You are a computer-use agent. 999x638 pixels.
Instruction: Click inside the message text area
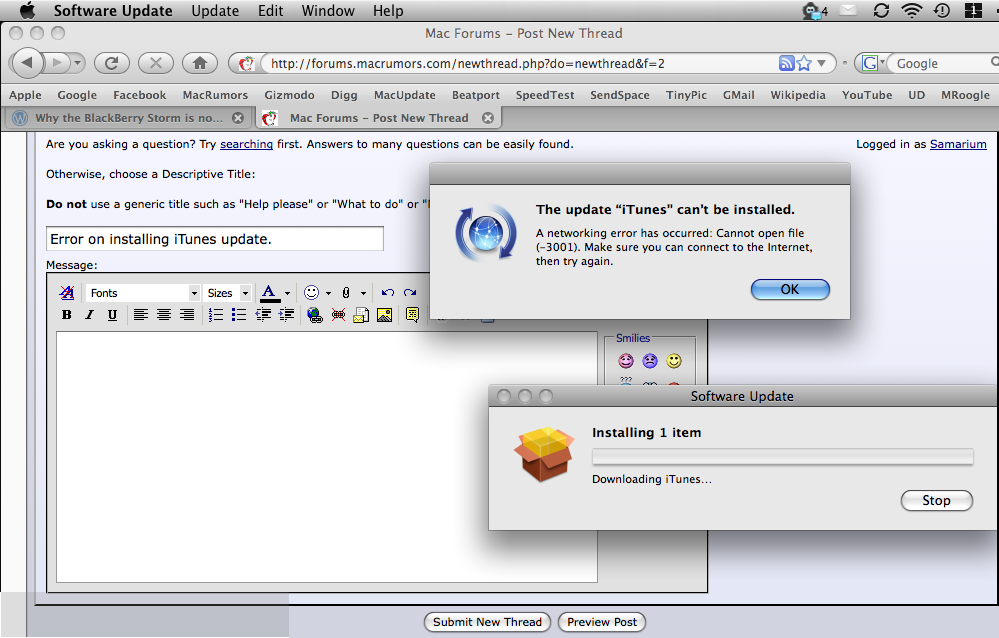(x=327, y=457)
